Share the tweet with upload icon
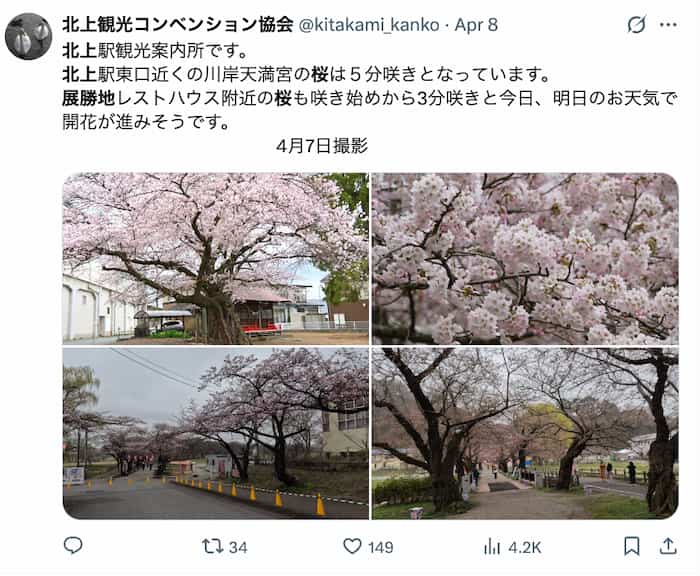 click(x=668, y=546)
